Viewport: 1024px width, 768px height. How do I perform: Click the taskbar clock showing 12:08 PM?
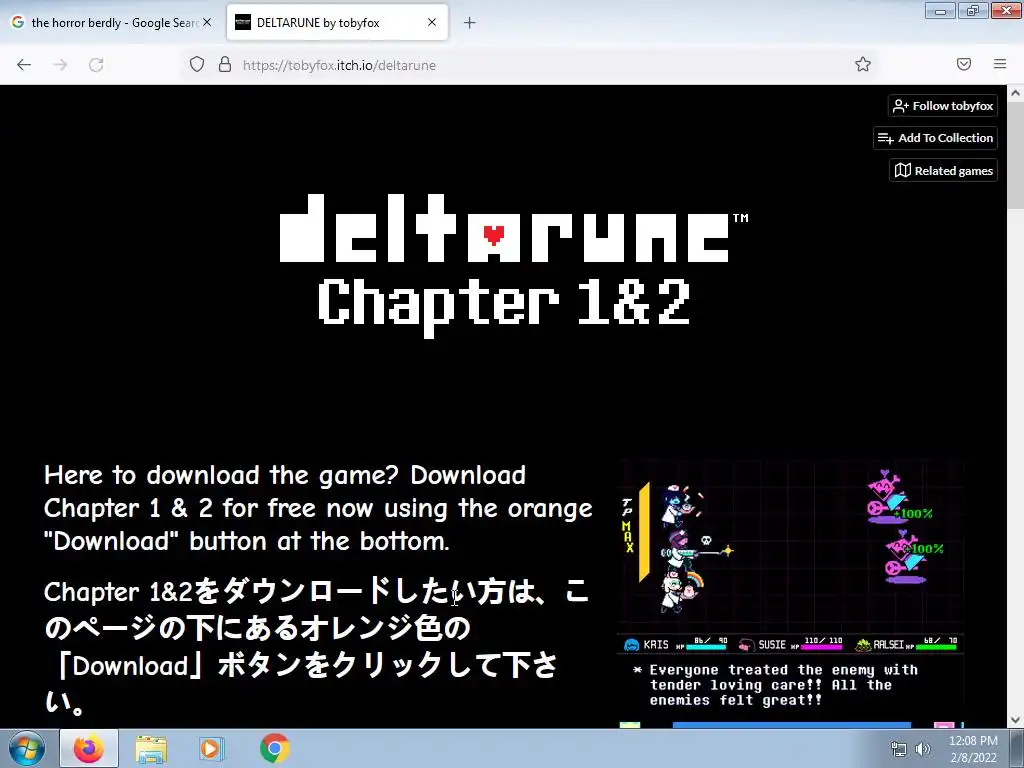pyautogui.click(x=973, y=749)
